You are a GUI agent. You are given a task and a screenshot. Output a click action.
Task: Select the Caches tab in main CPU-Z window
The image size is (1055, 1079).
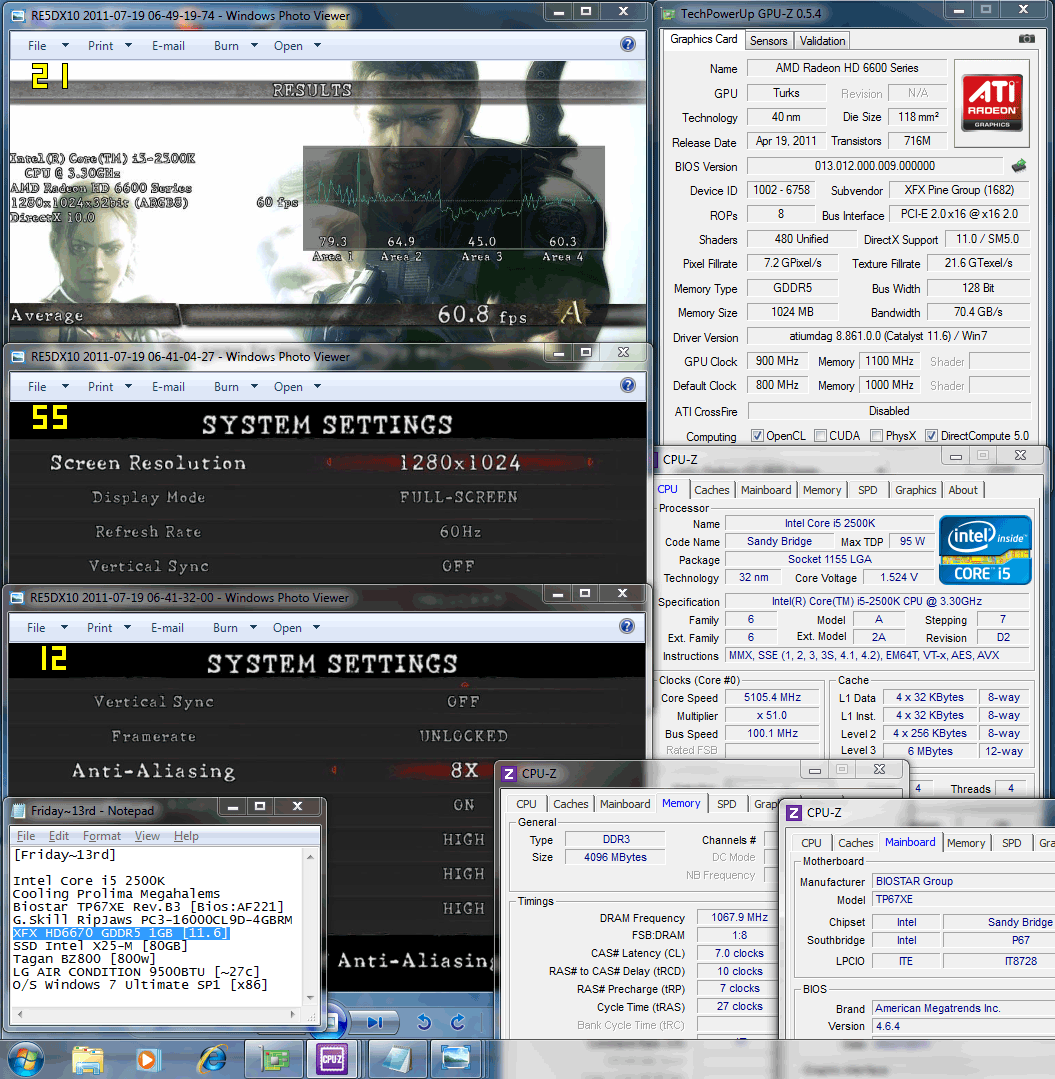pyautogui.click(x=711, y=490)
